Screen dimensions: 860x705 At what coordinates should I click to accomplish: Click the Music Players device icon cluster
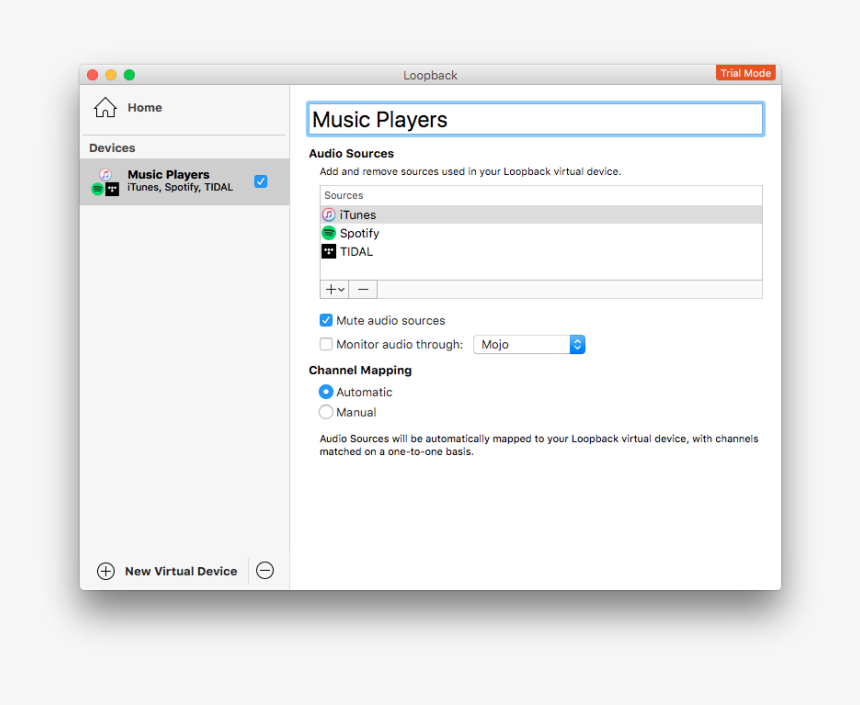point(105,182)
